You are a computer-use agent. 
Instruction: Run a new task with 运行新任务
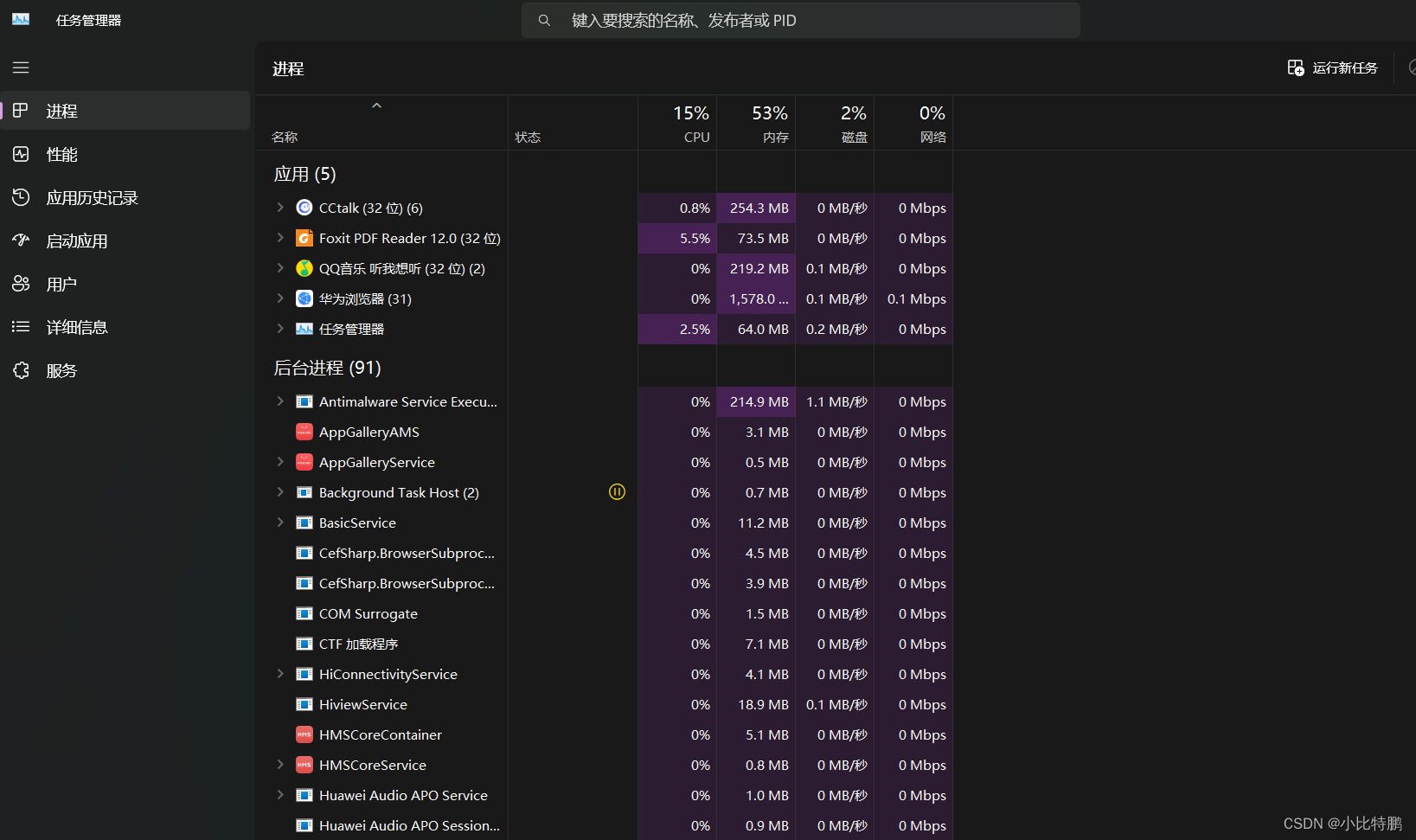coord(1333,67)
